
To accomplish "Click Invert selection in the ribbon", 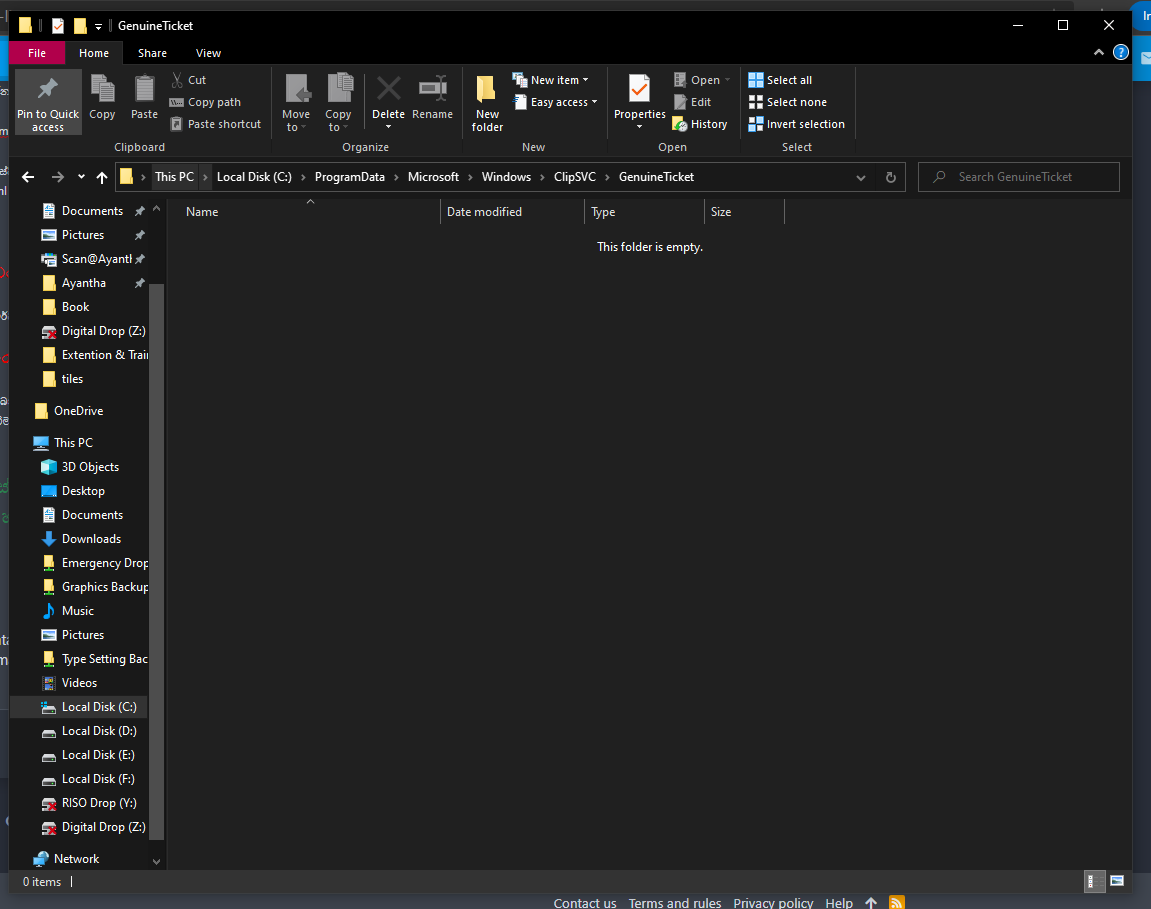I will 796,124.
